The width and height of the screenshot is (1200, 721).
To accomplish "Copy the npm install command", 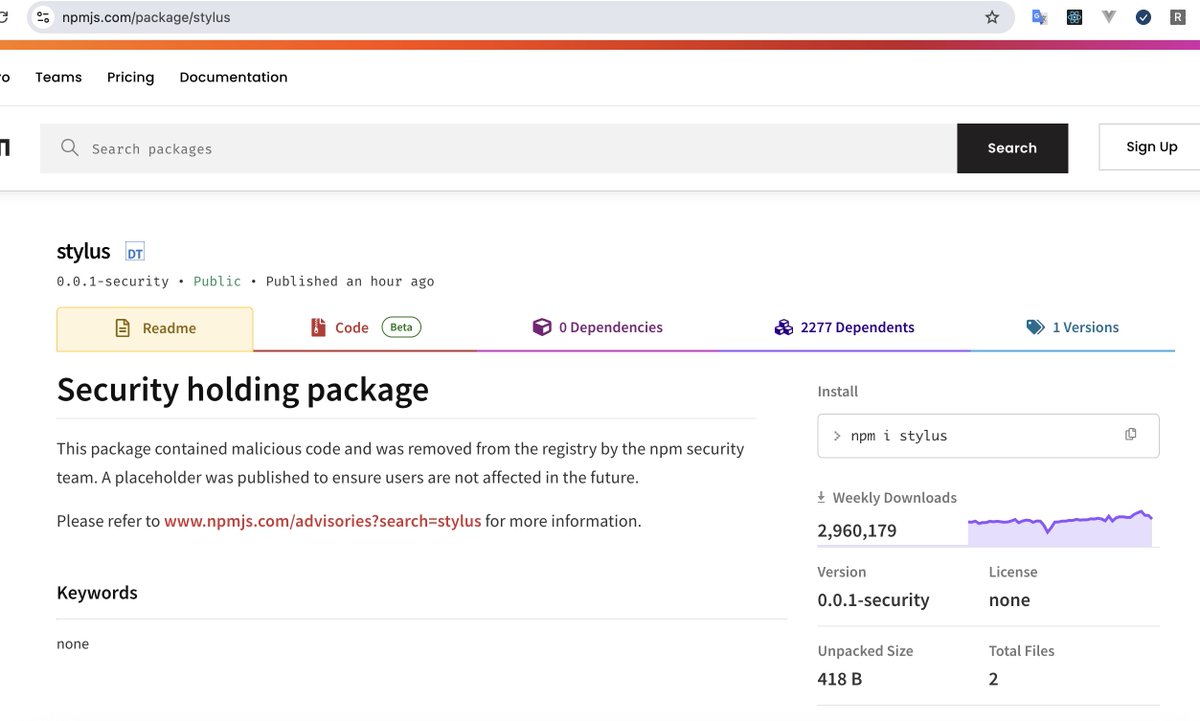I will [x=1131, y=434].
